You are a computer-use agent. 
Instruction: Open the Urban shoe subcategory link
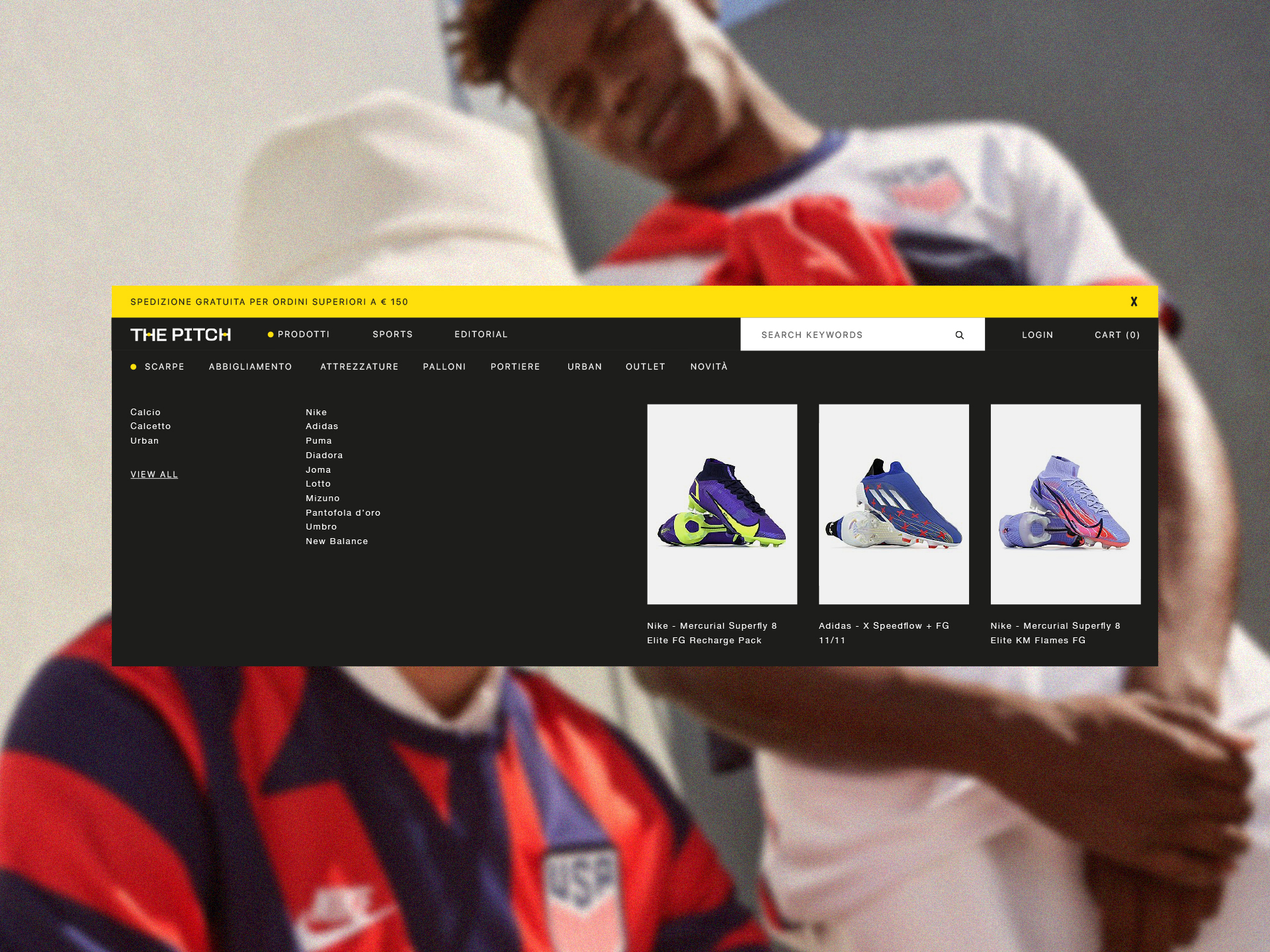[x=144, y=441]
